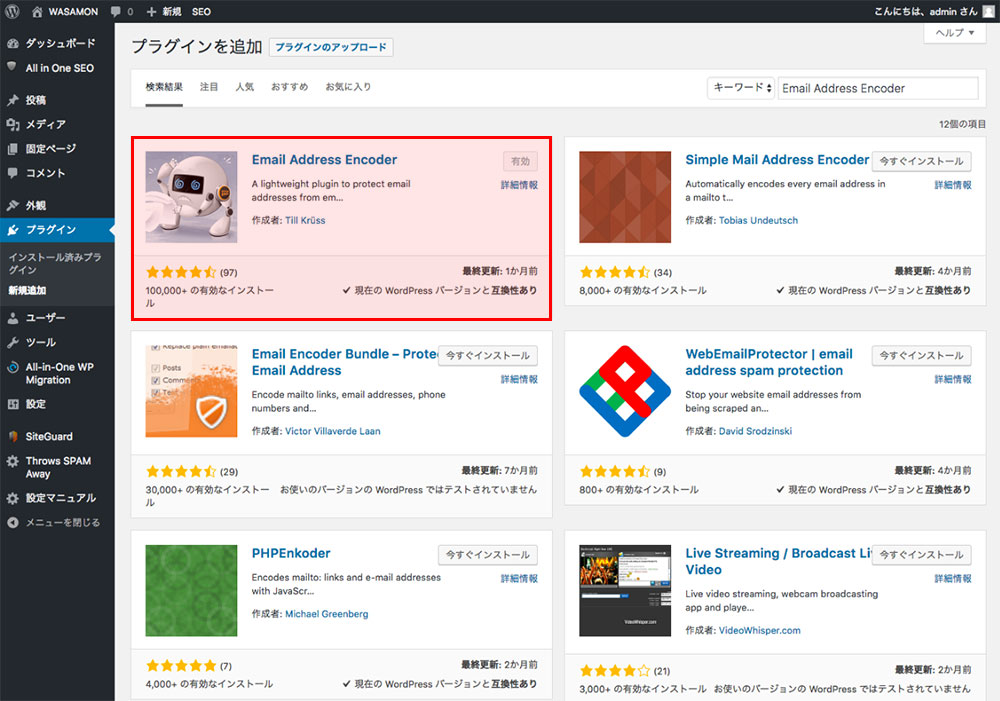Image resolution: width=1000 pixels, height=701 pixels.
Task: Install WebEmailProtector plugin now
Action: (x=922, y=355)
